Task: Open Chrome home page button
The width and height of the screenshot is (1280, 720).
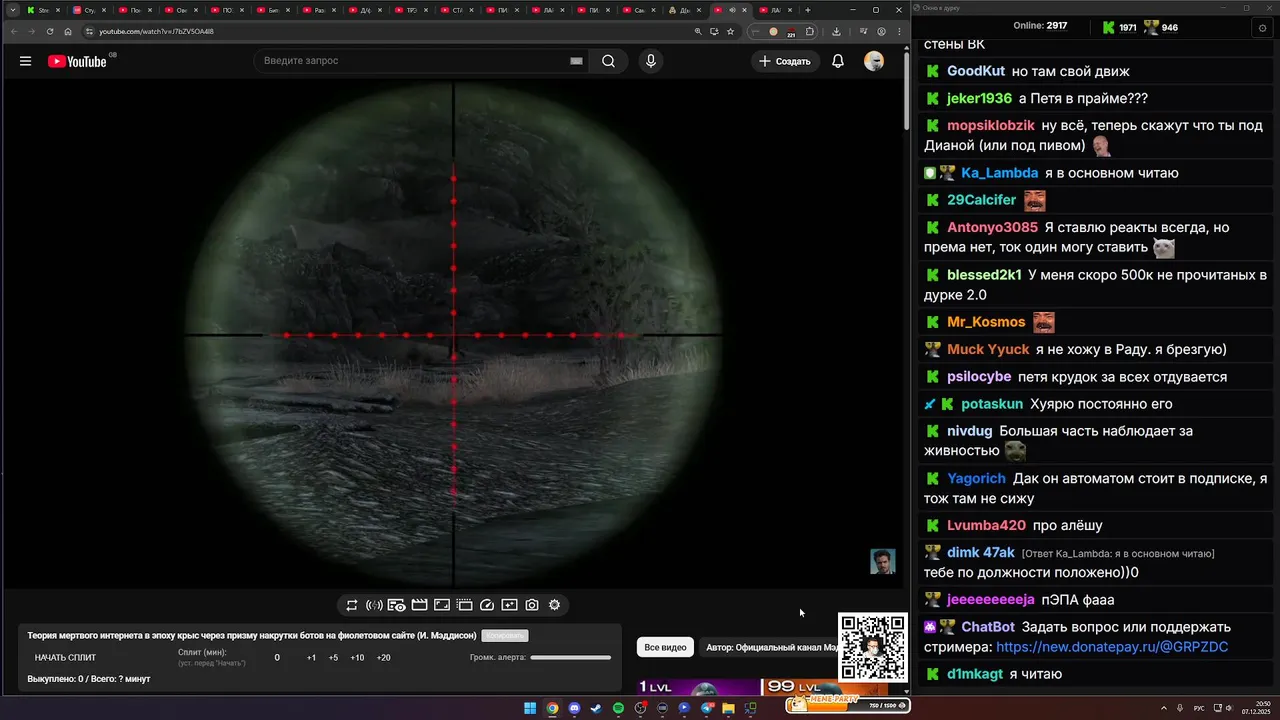Action: 68,31
